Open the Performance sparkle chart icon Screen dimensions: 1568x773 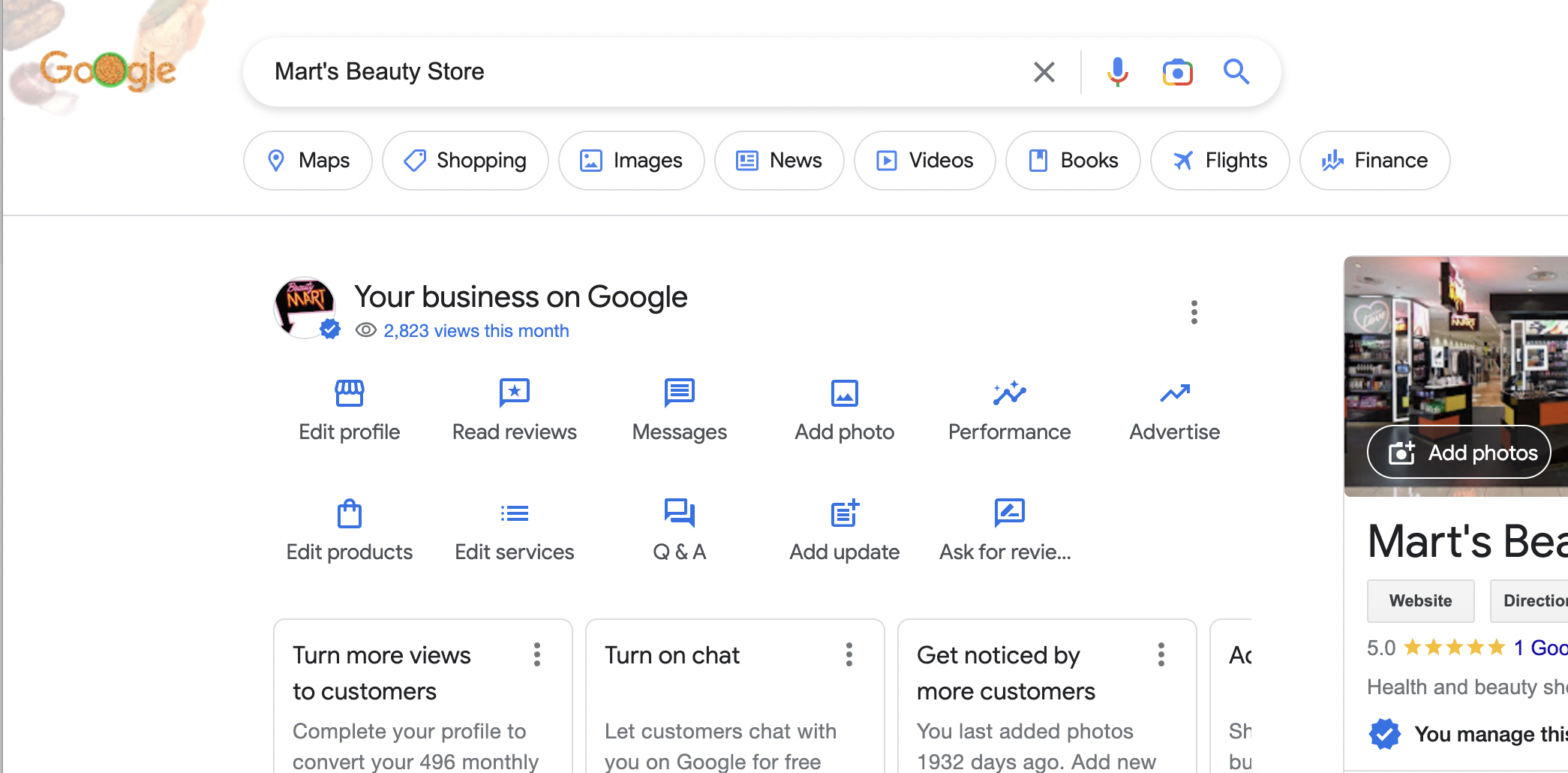(1009, 393)
